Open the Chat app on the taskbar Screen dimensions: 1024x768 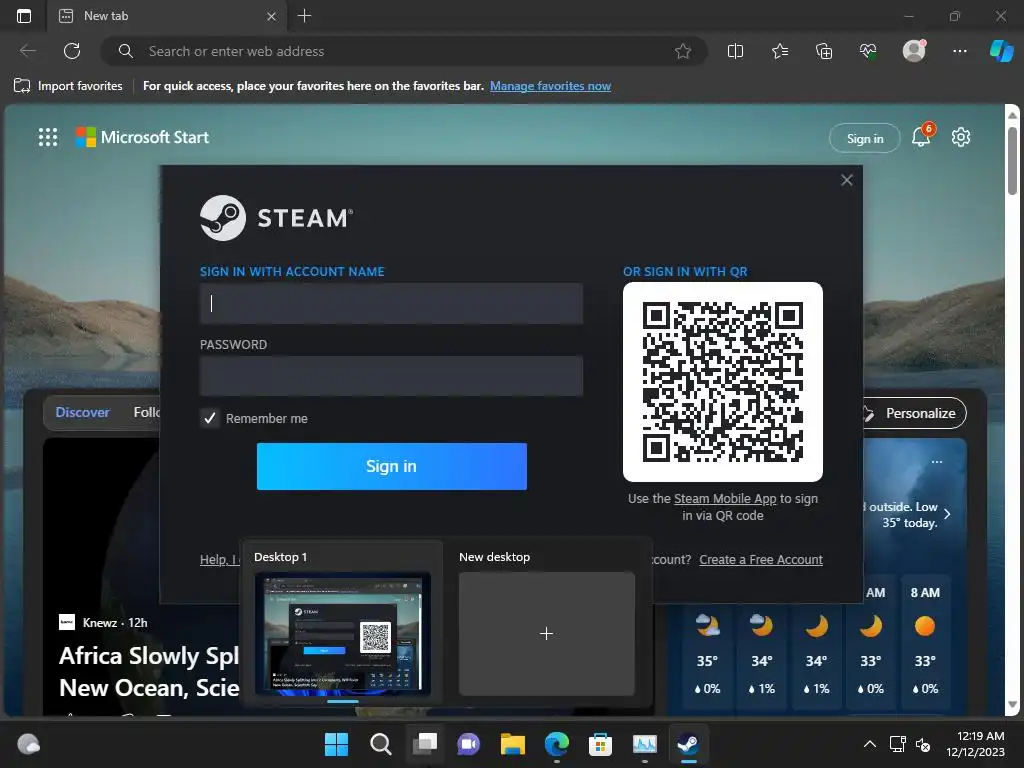[468, 744]
